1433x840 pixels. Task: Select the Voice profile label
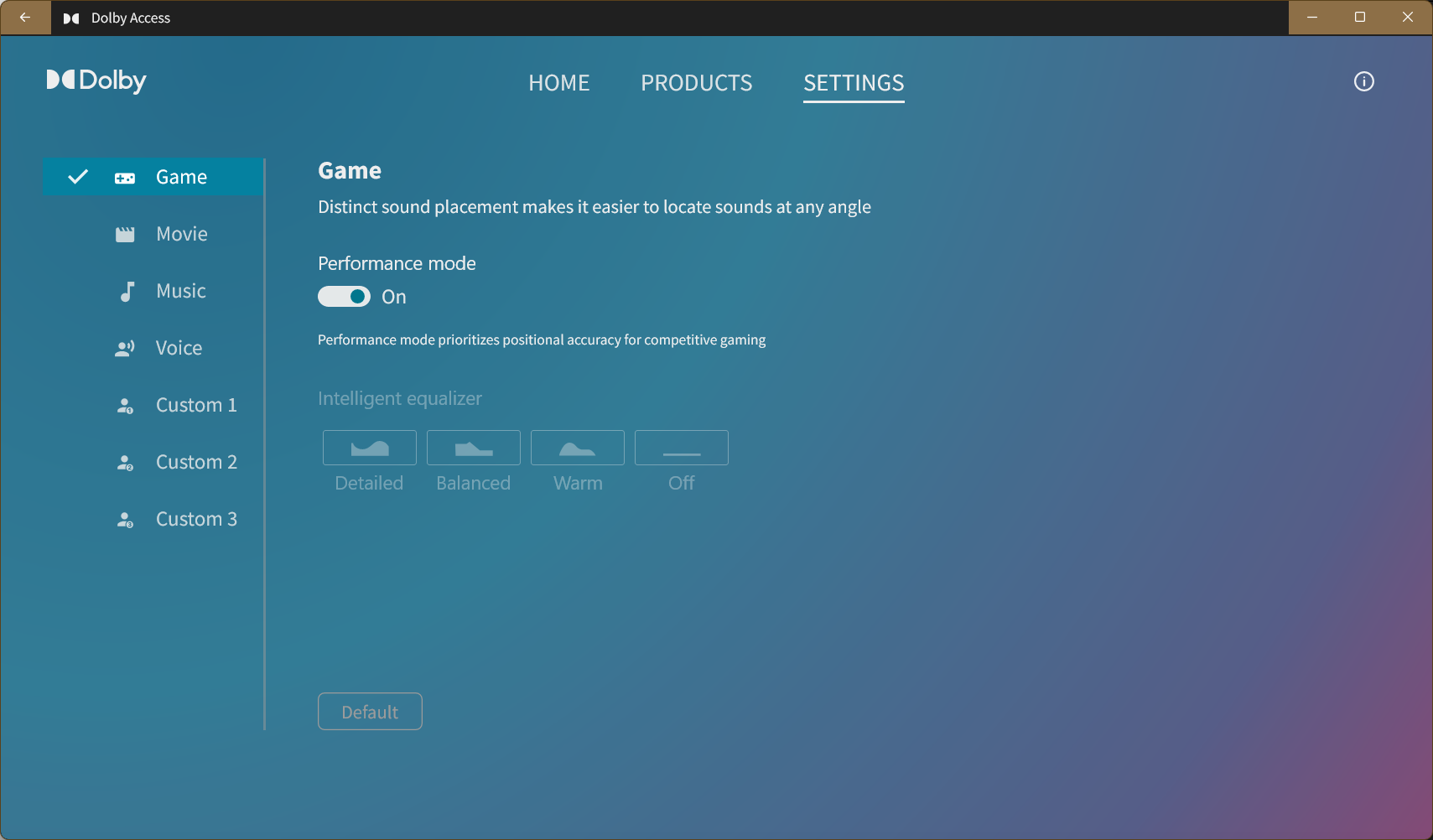point(179,348)
